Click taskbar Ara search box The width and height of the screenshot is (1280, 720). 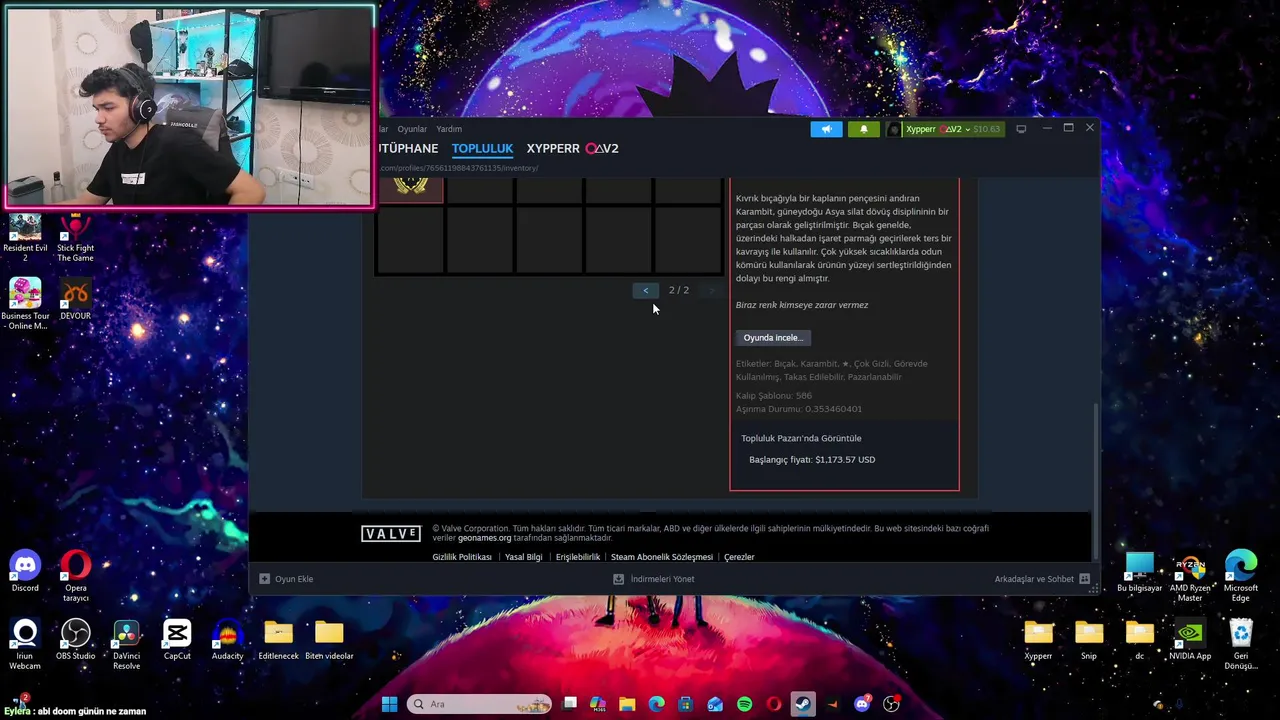click(479, 704)
